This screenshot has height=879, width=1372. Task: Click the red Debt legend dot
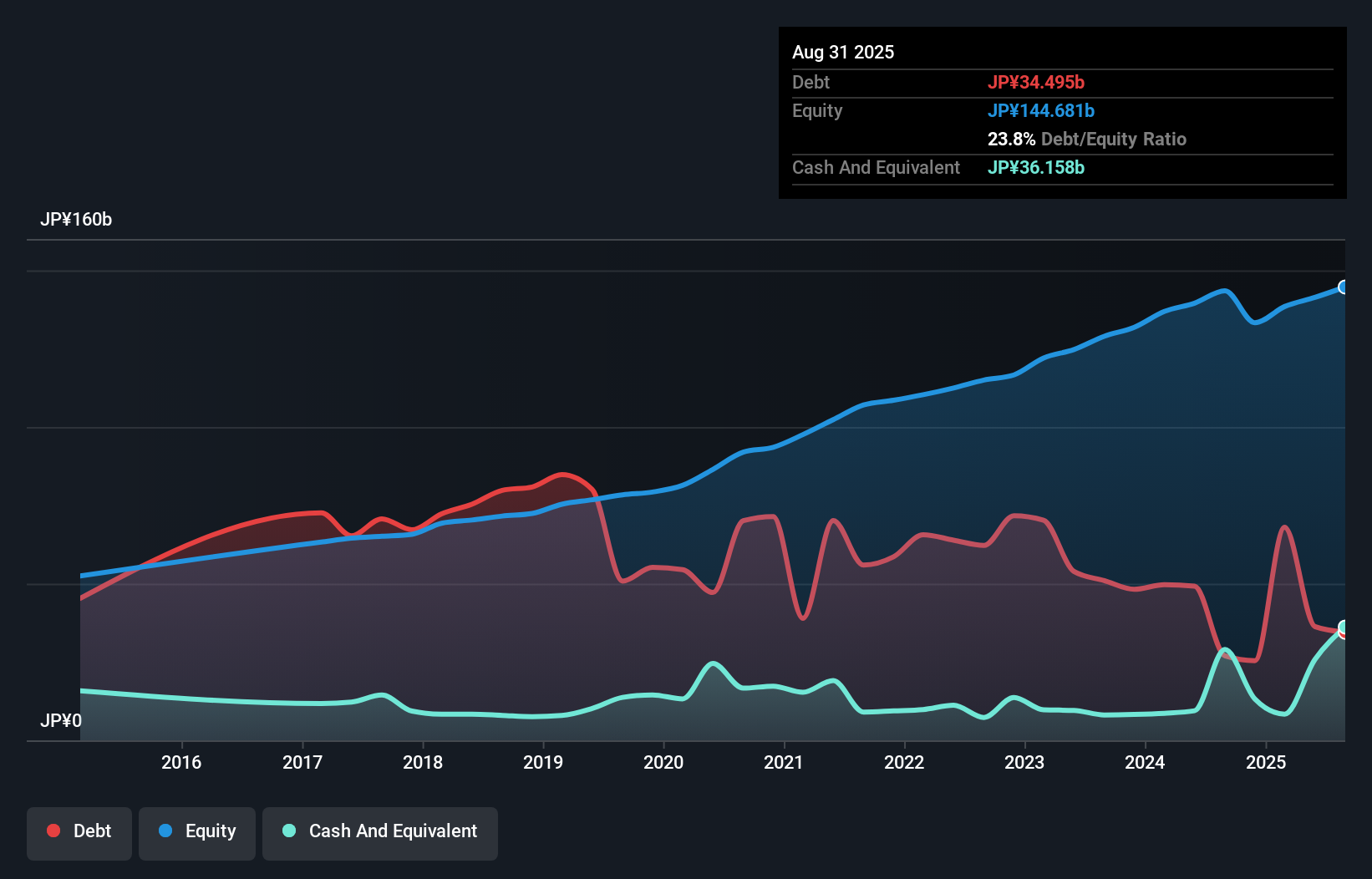tap(52, 831)
